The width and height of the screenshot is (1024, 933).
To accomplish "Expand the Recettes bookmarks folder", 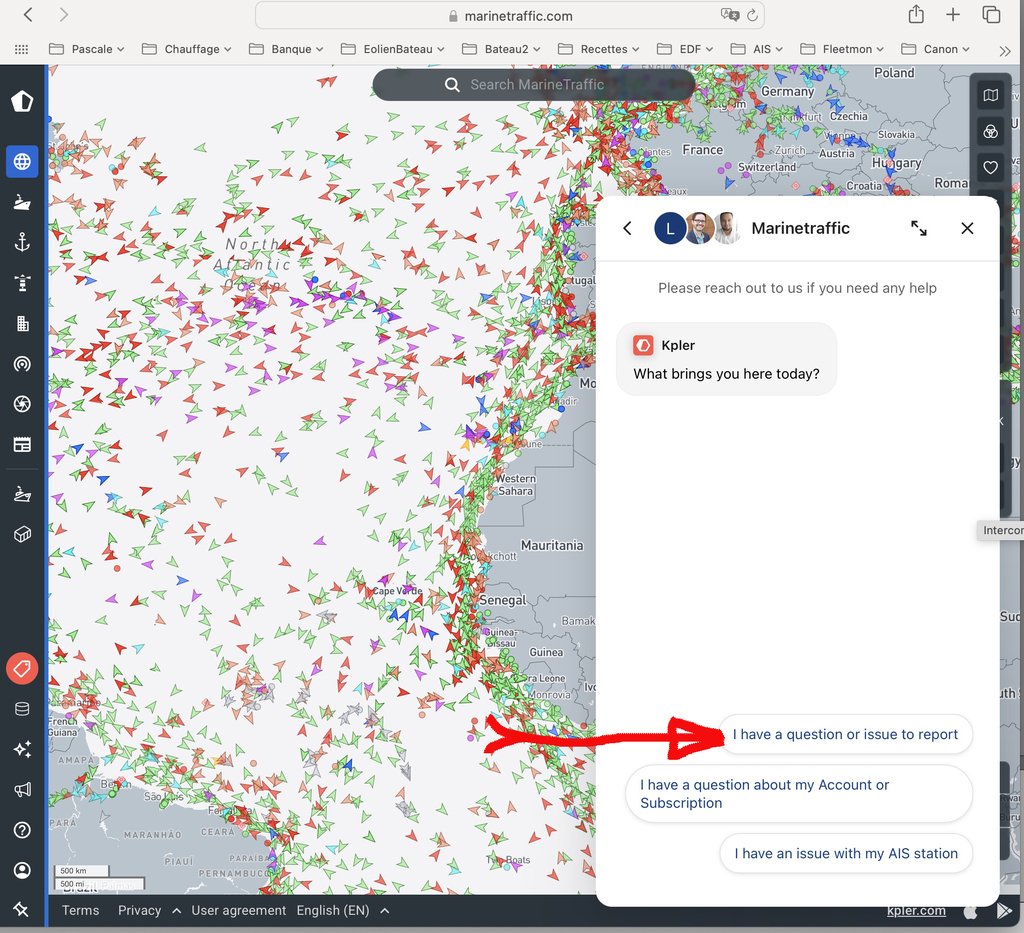I will (599, 49).
